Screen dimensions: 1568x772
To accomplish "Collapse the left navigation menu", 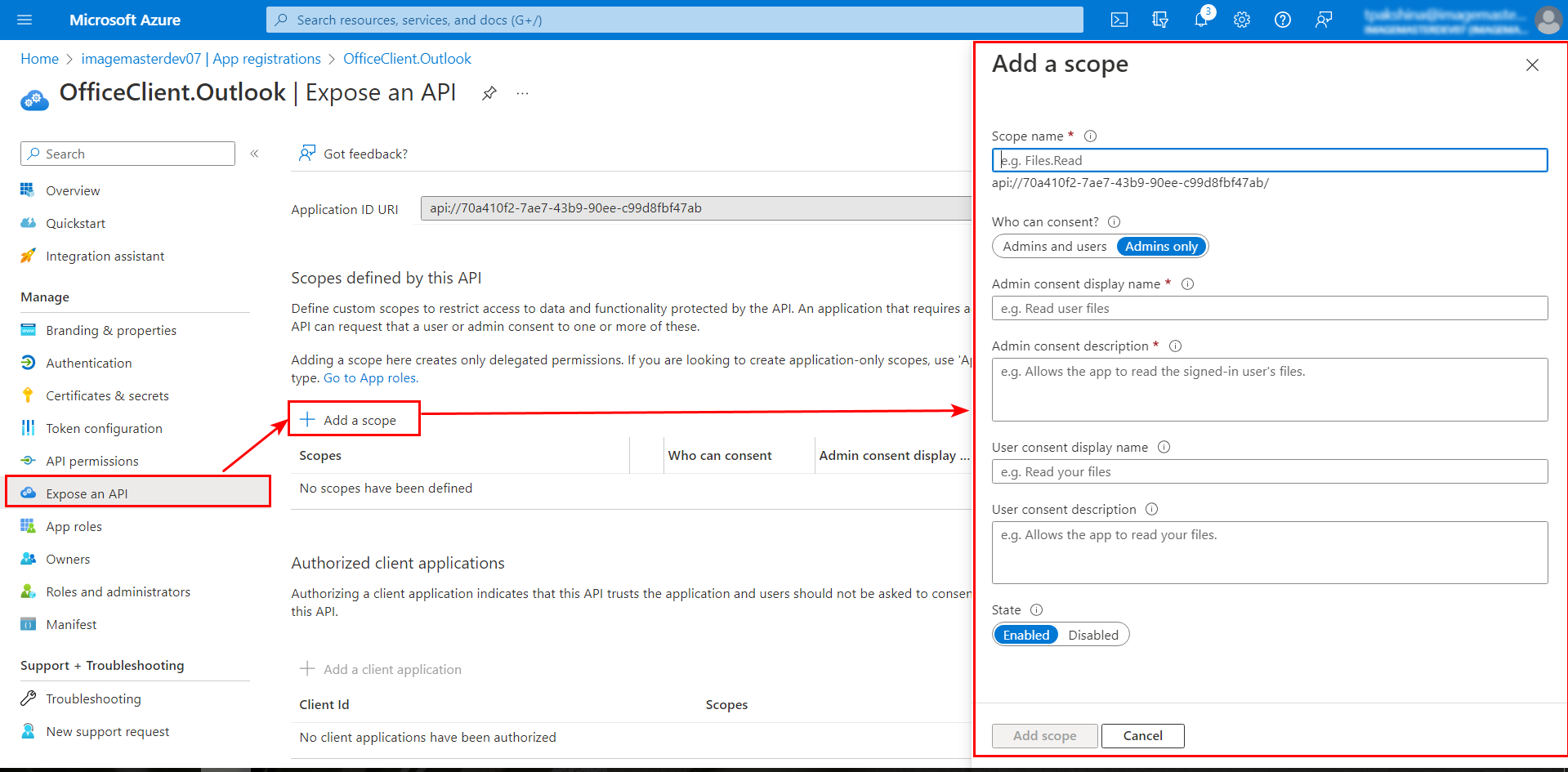I will [254, 154].
